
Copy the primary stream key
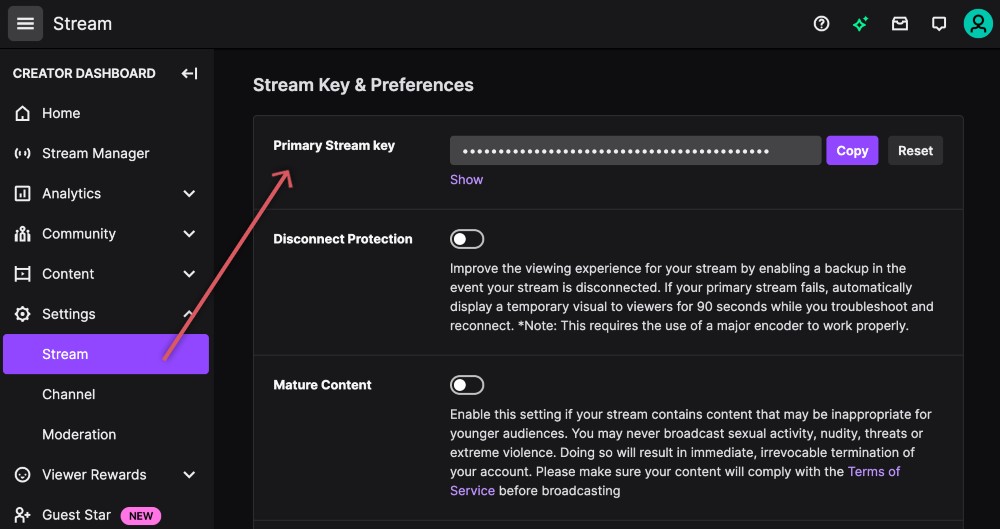(x=852, y=151)
